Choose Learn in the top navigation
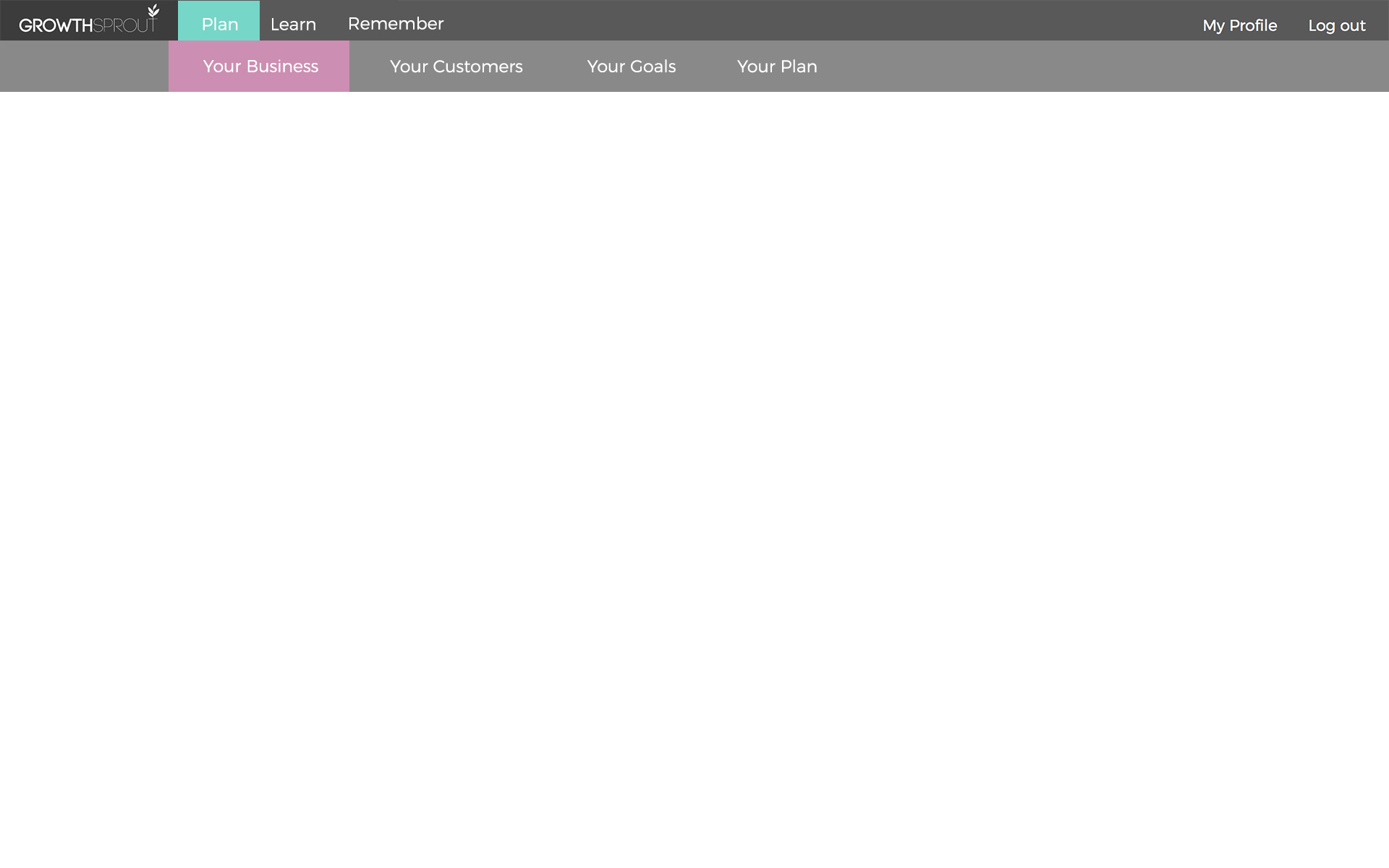1389x868 pixels. click(293, 24)
